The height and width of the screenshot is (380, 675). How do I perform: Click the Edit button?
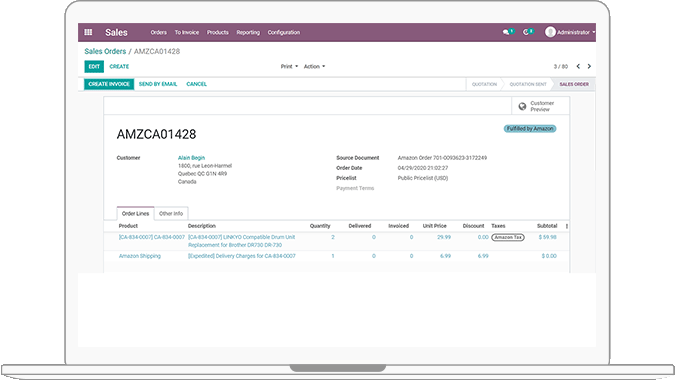click(94, 66)
